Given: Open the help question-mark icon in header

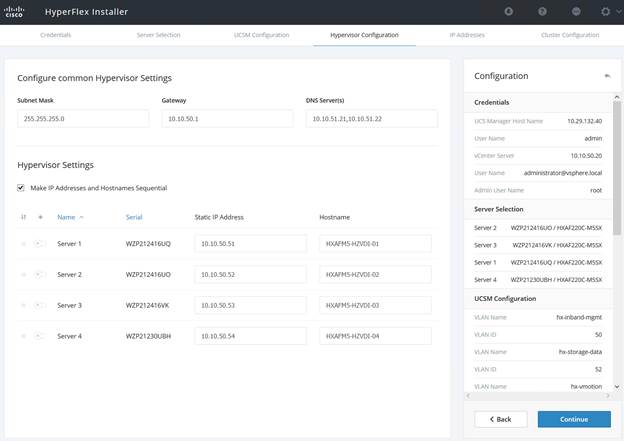Looking at the screenshot, I should coord(542,12).
